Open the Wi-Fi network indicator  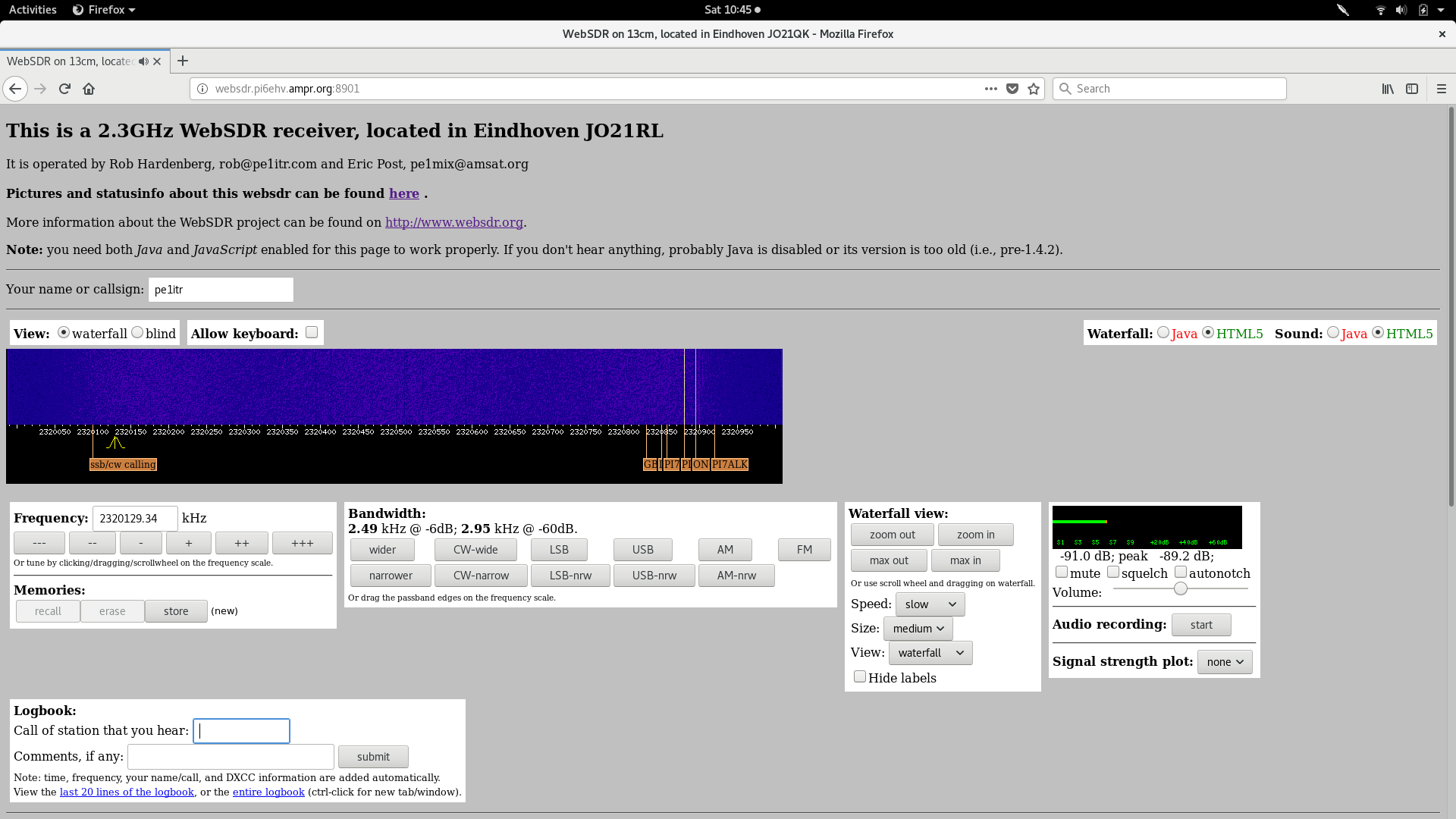pos(1380,10)
